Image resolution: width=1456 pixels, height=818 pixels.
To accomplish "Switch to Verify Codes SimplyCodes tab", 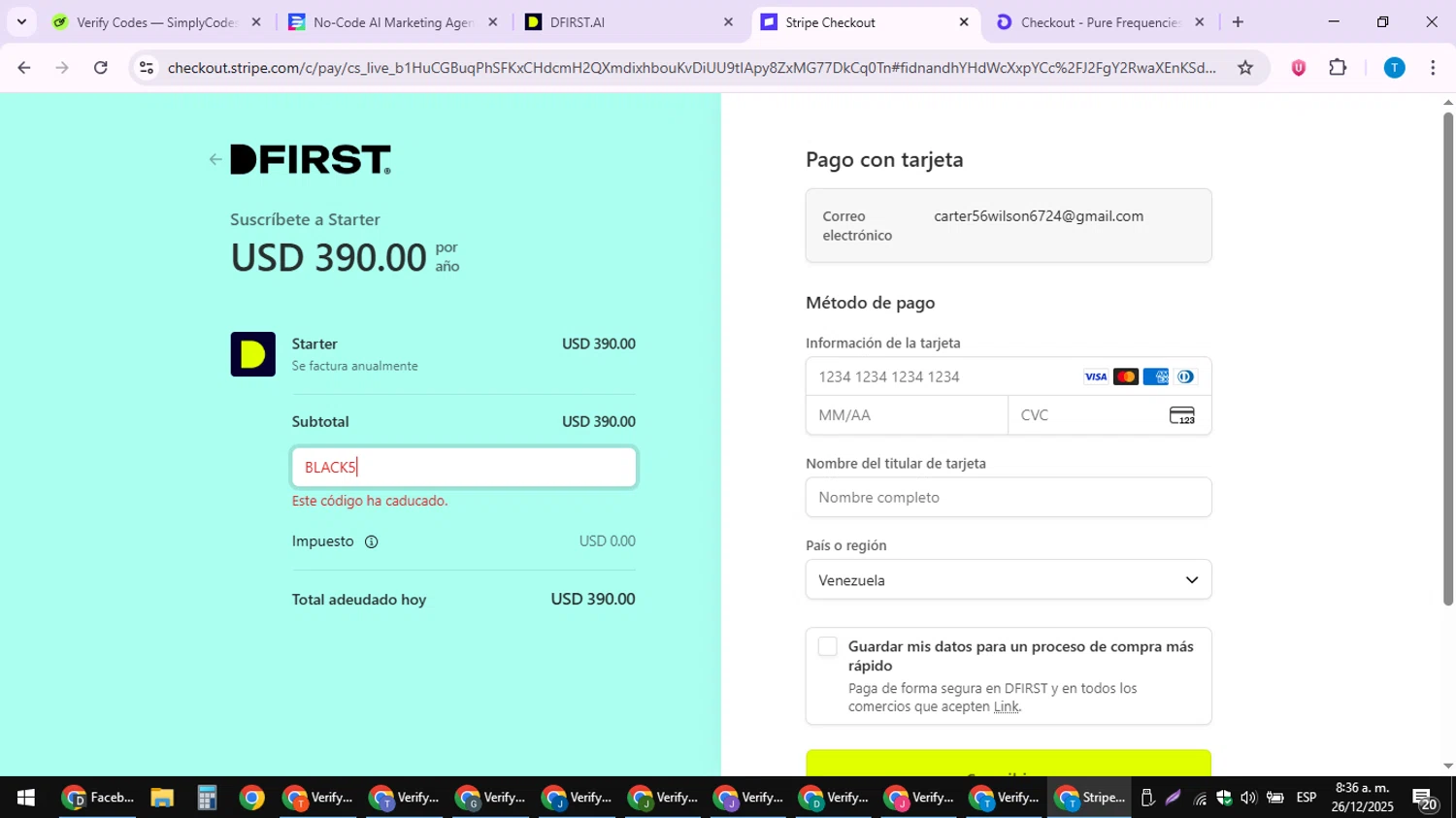I will (155, 21).
